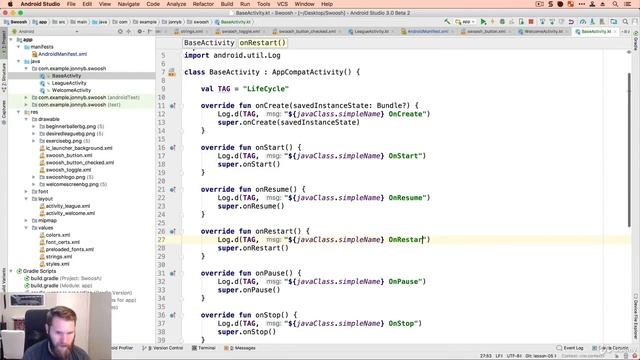Open Search Everywhere magnifier in the toolbar

625,22
